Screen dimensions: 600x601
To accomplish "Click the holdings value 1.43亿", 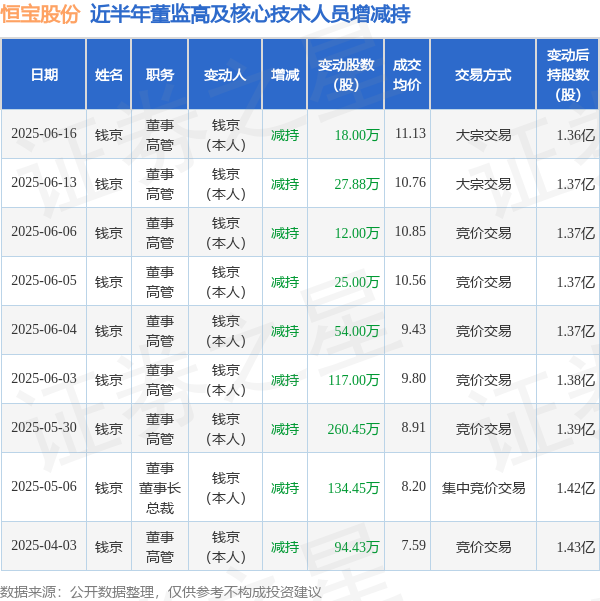I will (576, 547).
